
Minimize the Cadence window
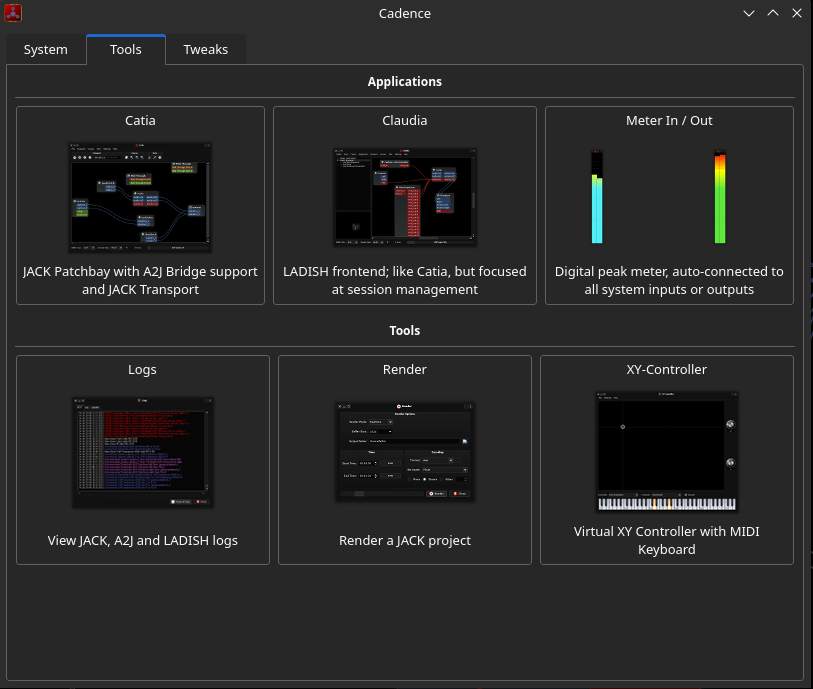750,13
